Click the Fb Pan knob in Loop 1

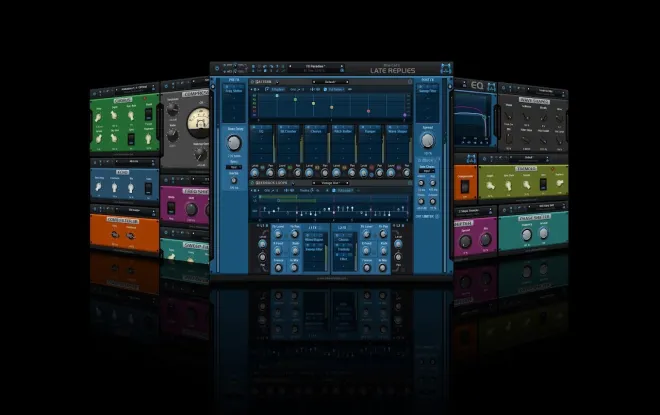[295, 234]
